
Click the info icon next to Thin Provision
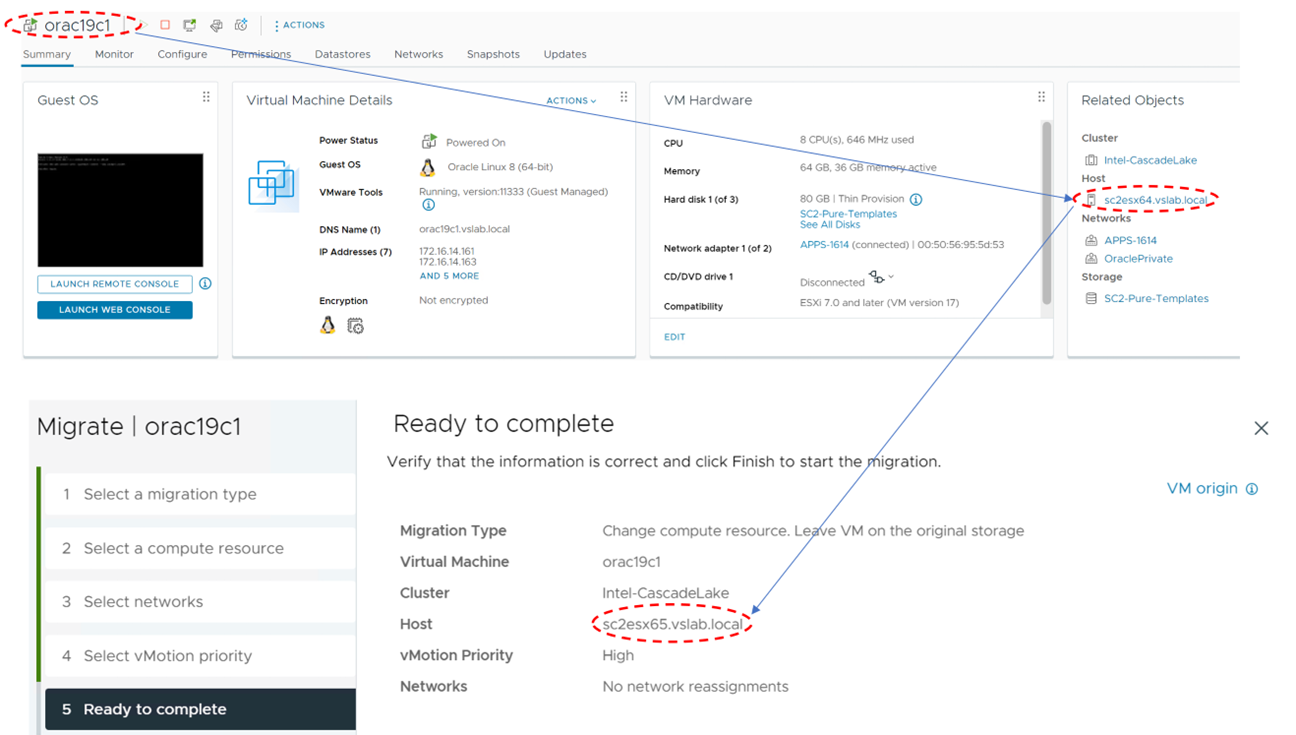point(916,199)
